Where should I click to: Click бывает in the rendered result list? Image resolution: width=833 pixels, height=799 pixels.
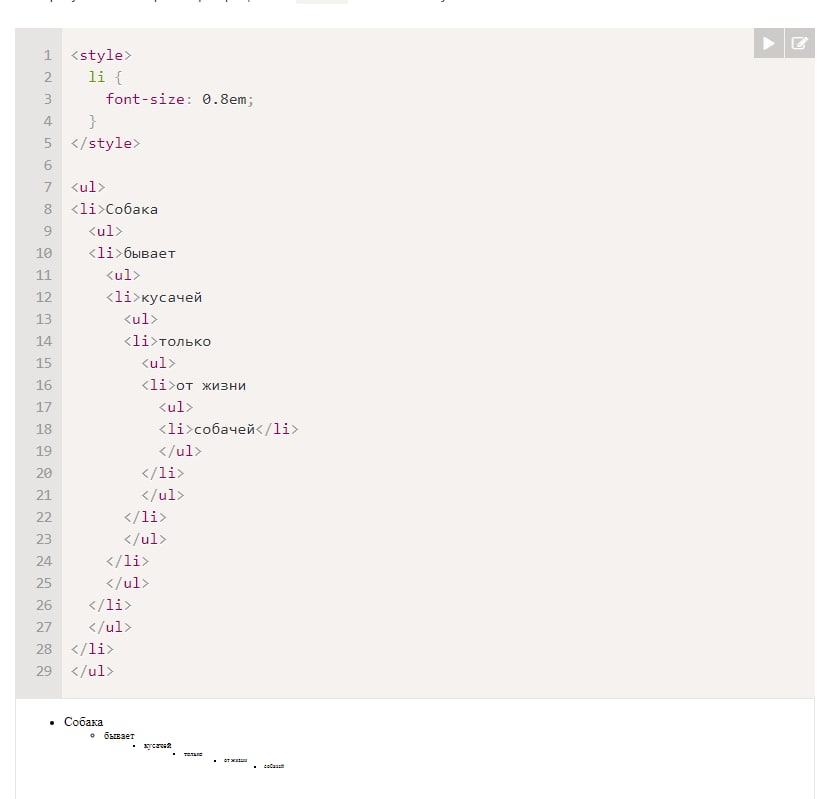click(x=119, y=736)
